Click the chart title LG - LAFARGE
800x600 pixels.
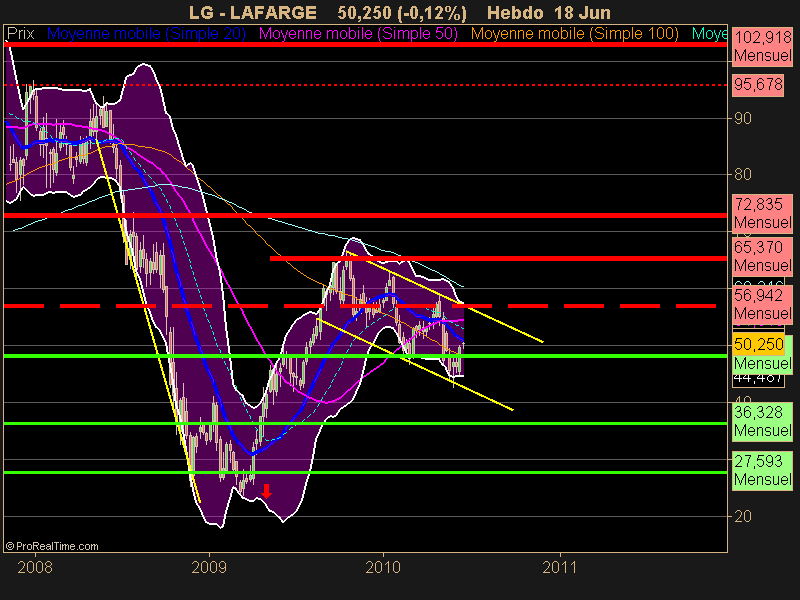[253, 12]
